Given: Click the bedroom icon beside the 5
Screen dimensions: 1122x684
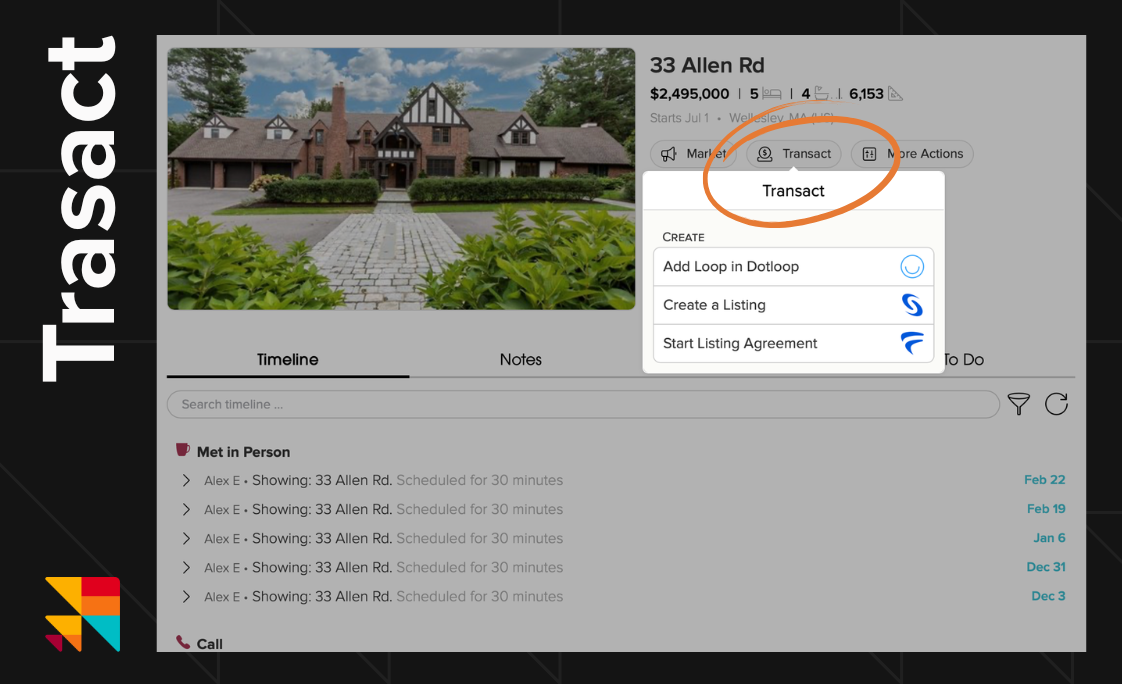Looking at the screenshot, I should coord(770,93).
